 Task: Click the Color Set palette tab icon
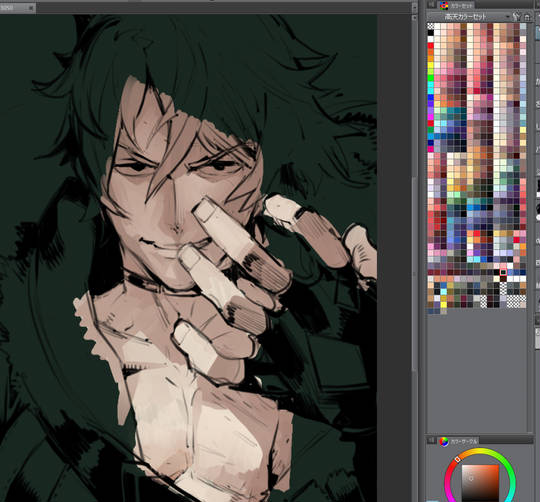[x=444, y=5]
